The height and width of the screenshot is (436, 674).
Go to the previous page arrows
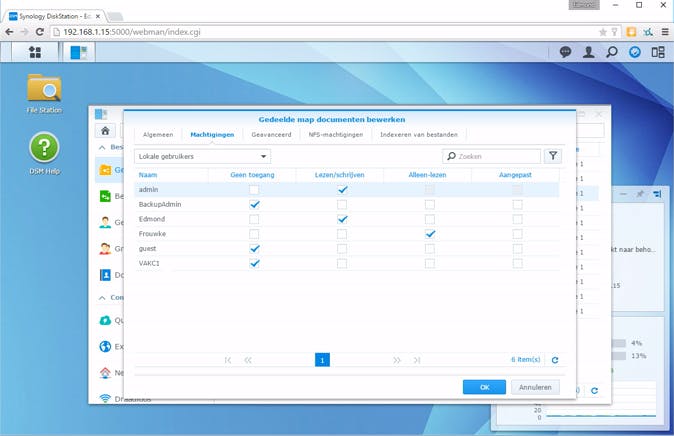[248, 360]
